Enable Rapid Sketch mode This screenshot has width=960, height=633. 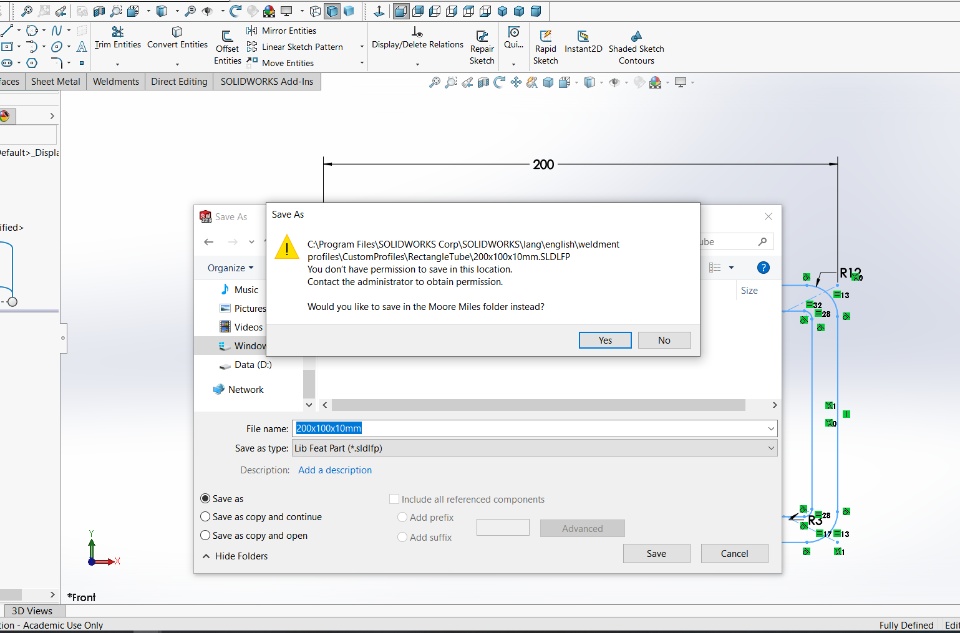pos(545,48)
